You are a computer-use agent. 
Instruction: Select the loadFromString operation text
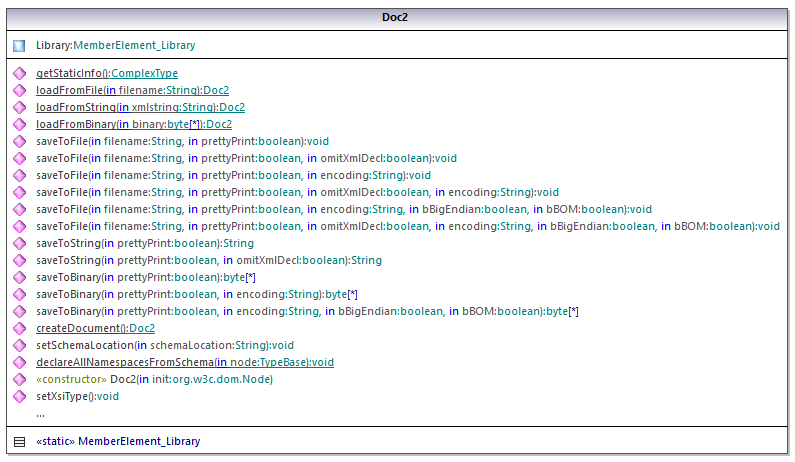pyautogui.click(x=140, y=107)
